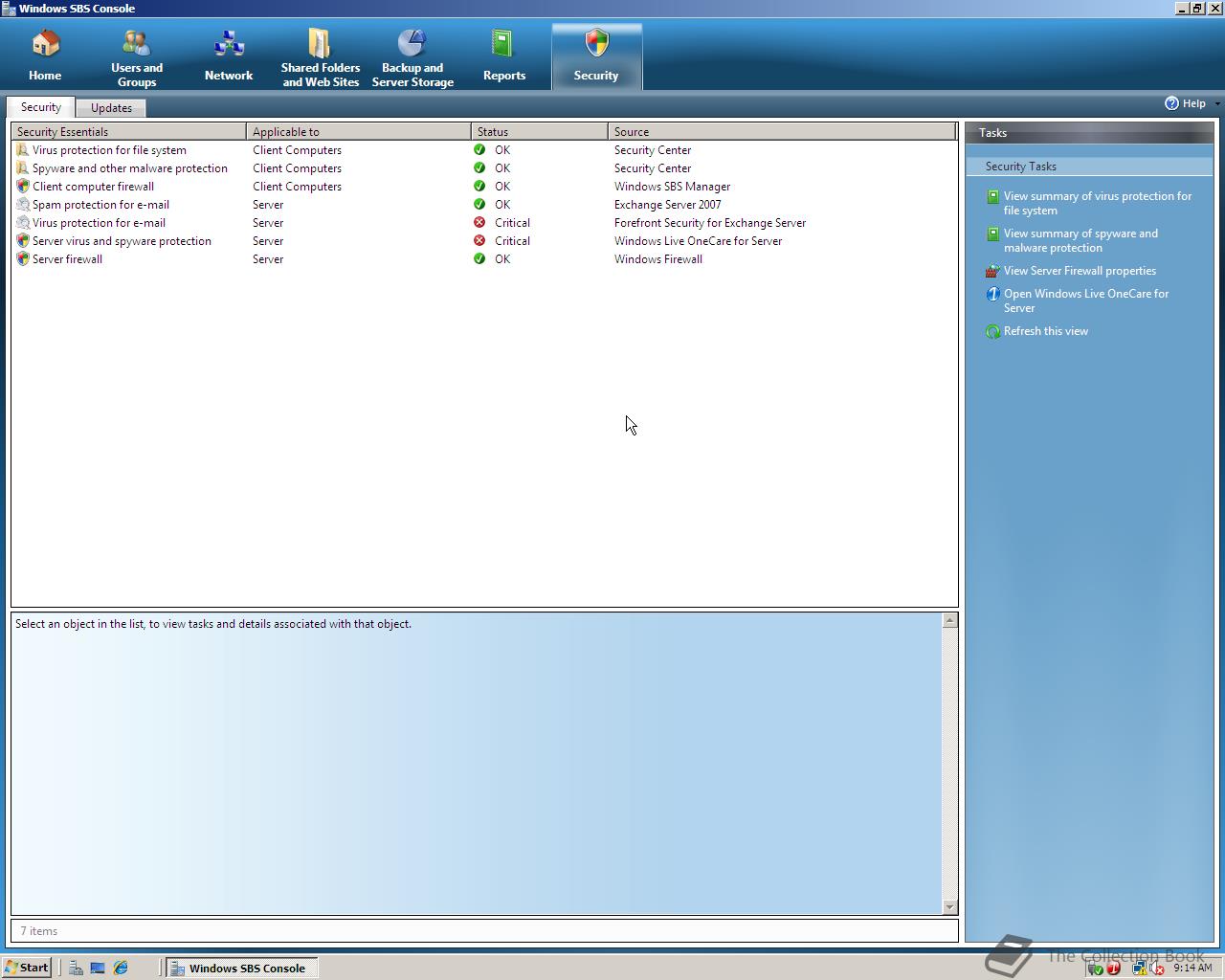Click Critical status icon for Windows Live OneCare row
This screenshot has height=980, width=1225.
click(479, 241)
